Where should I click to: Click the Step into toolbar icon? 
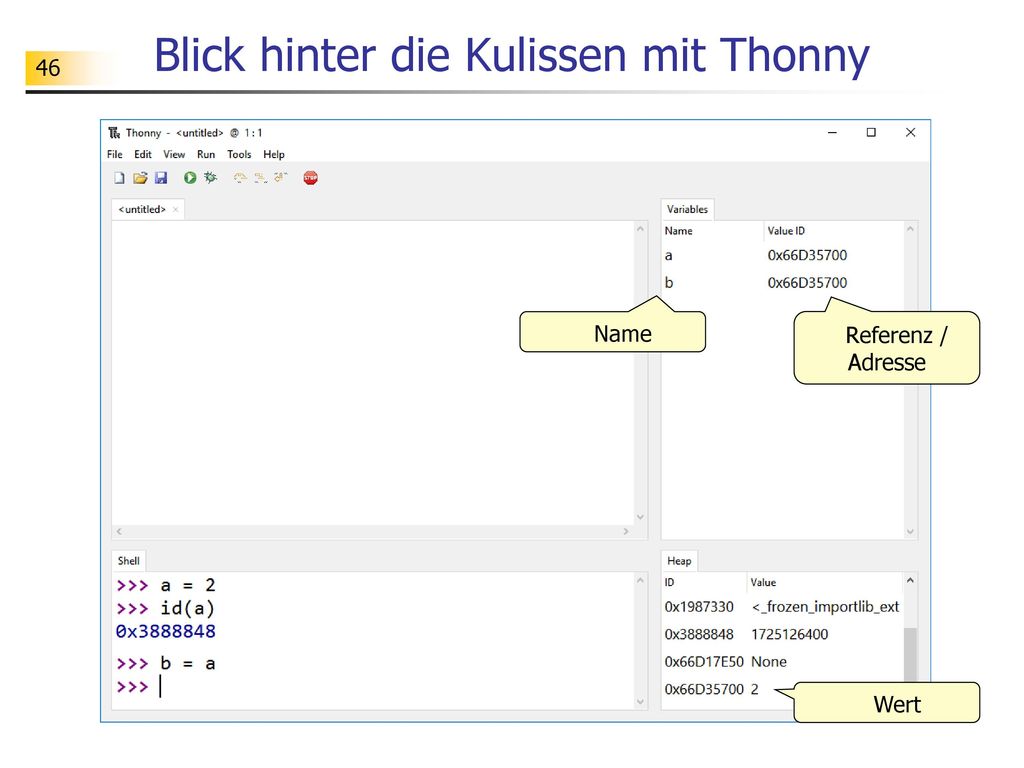[261, 178]
